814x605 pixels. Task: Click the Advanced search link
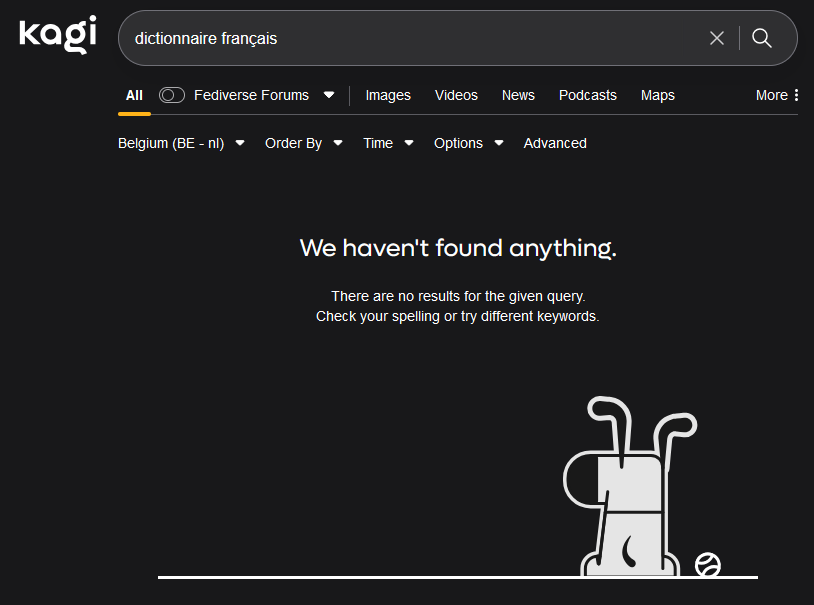555,143
